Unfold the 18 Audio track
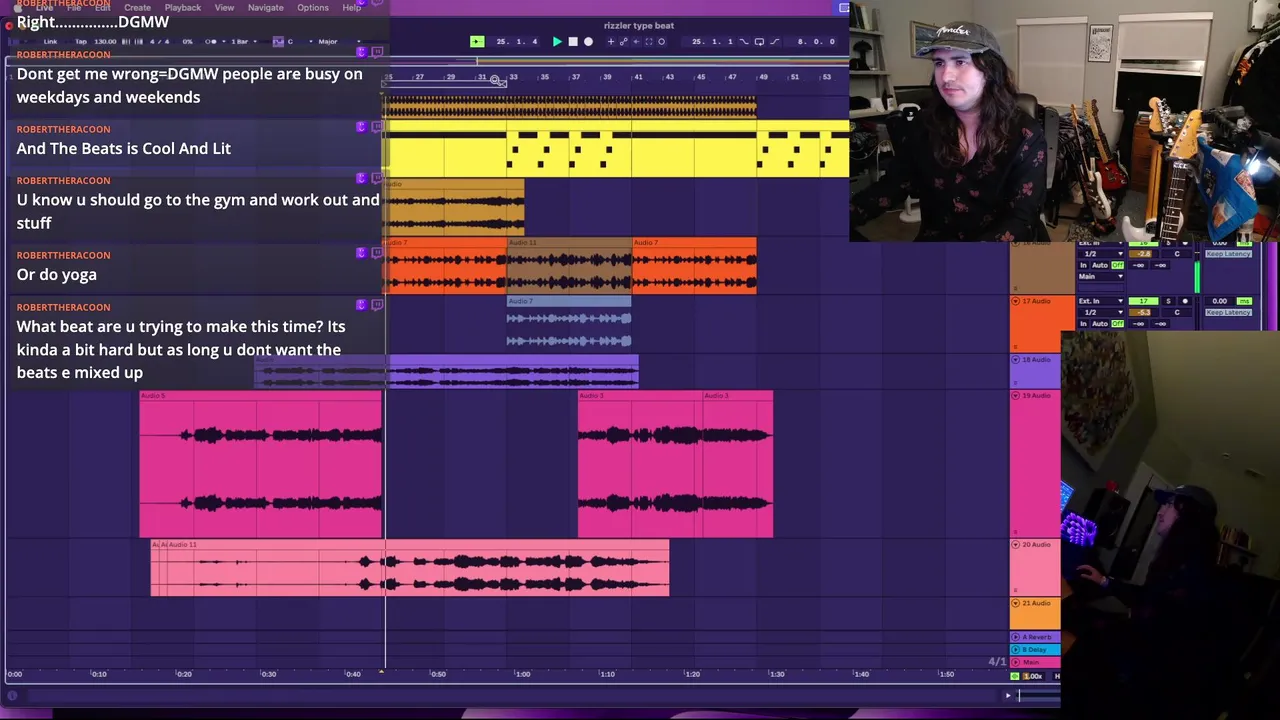Screen dimensions: 1280x720 pos(1016,359)
